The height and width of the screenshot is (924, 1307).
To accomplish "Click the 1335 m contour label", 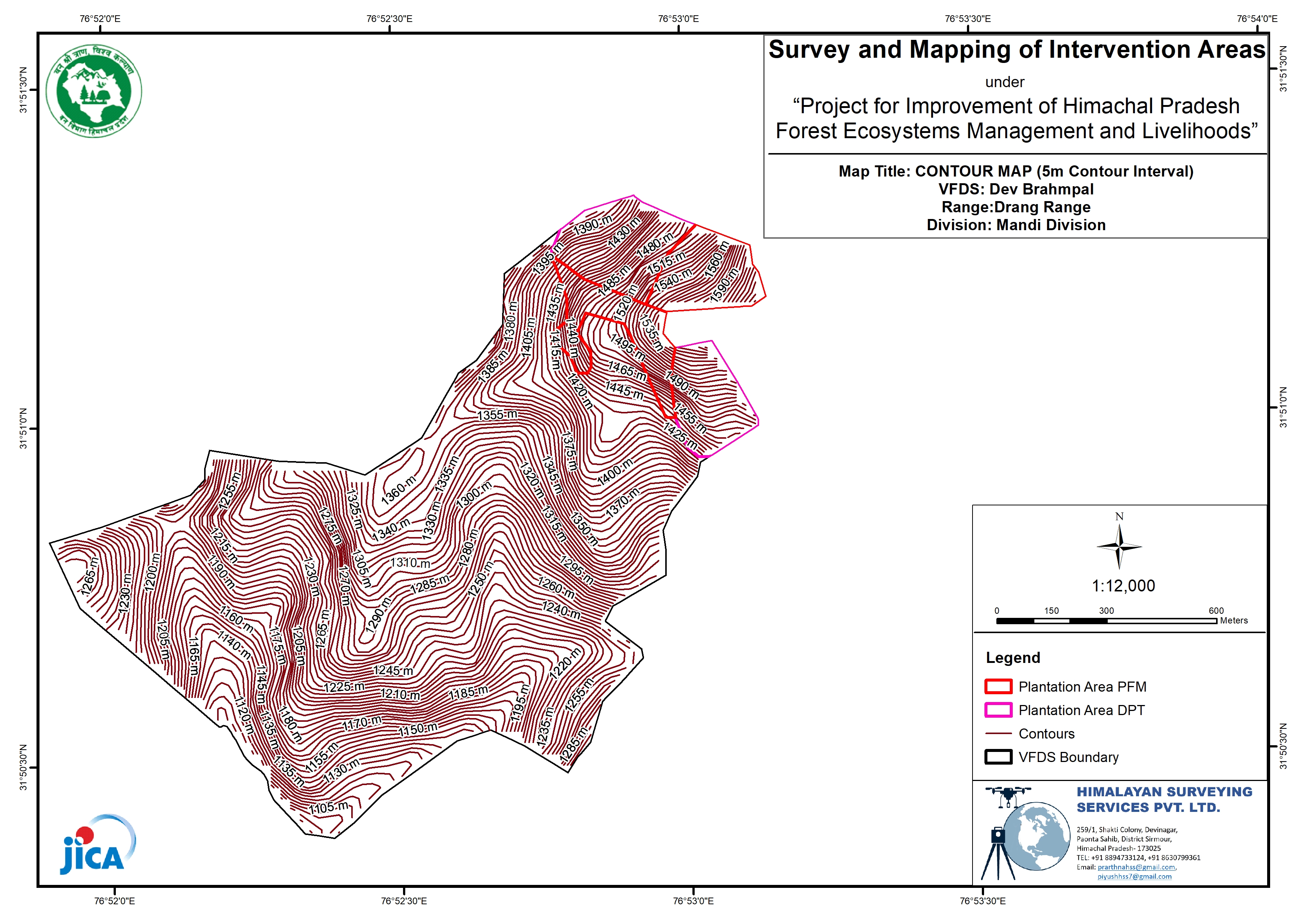I will click(446, 474).
